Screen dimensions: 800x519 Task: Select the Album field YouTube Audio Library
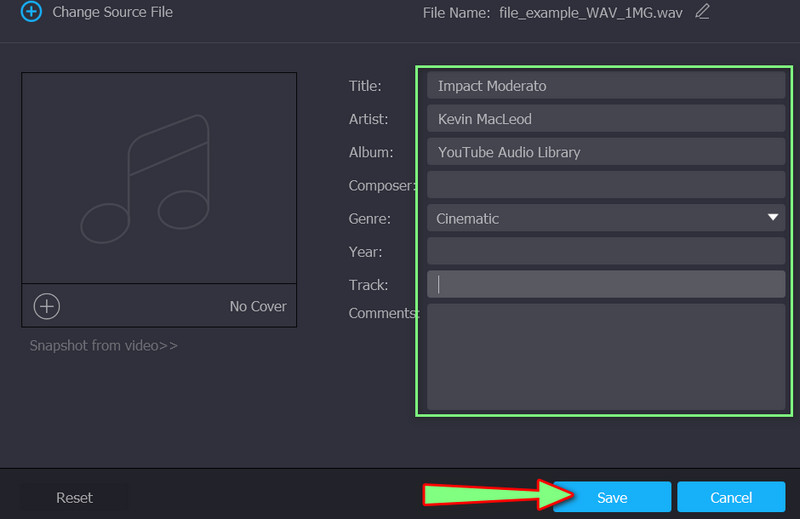(605, 152)
